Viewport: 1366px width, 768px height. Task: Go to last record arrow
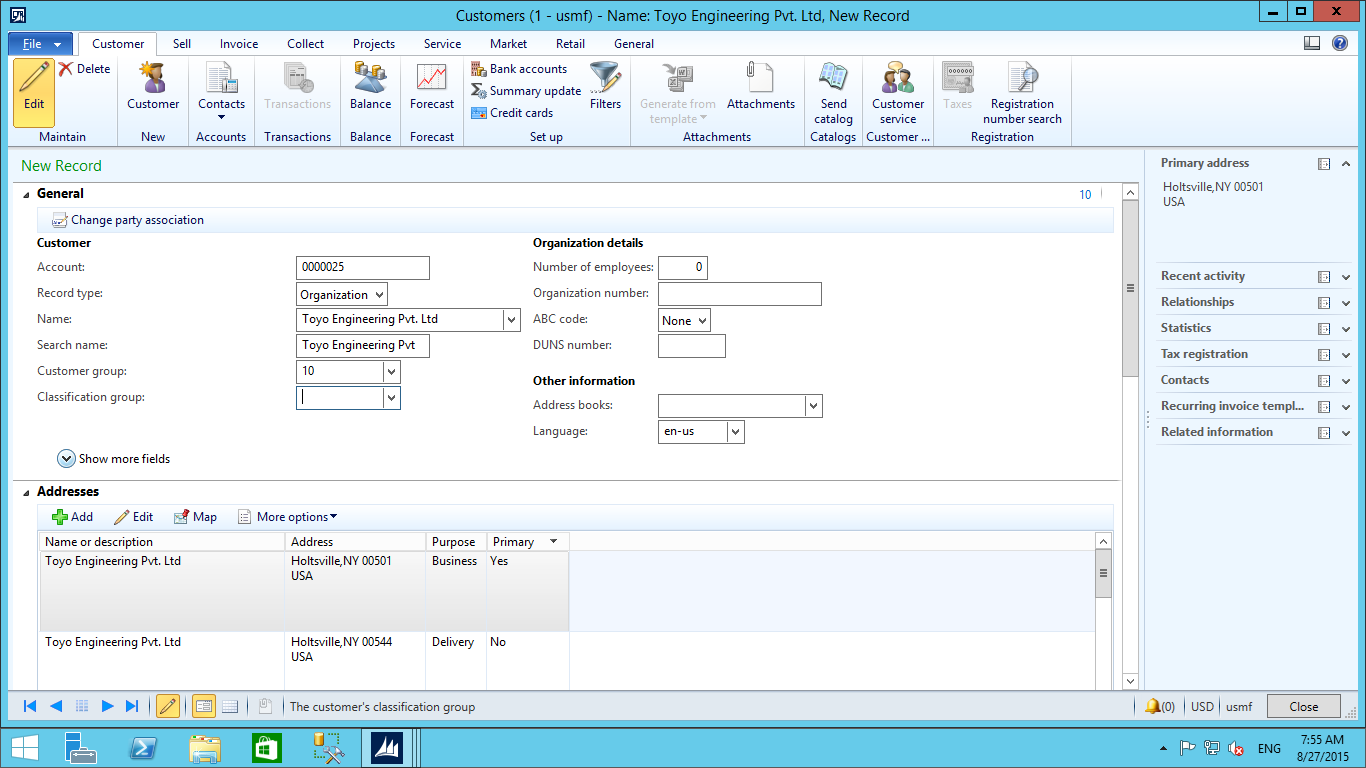pyautogui.click(x=132, y=706)
